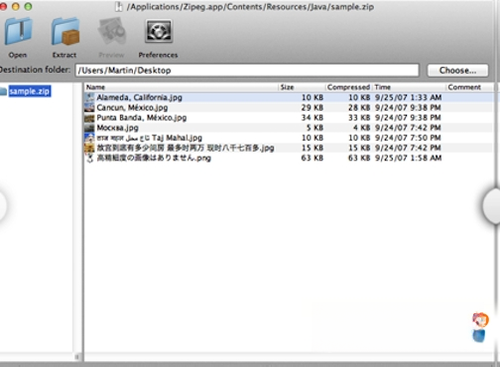The height and width of the screenshot is (367, 500).
Task: Click the 33 KB compressed value
Action: click(359, 118)
